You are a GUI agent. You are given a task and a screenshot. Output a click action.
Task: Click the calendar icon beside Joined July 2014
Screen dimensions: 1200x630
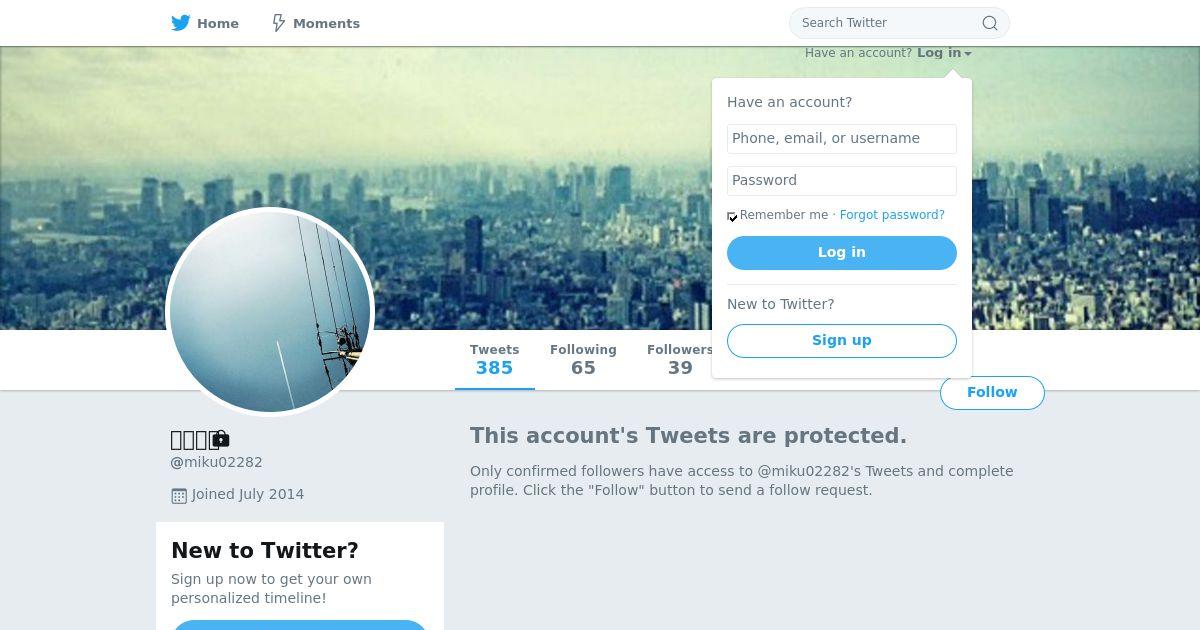pyautogui.click(x=179, y=495)
